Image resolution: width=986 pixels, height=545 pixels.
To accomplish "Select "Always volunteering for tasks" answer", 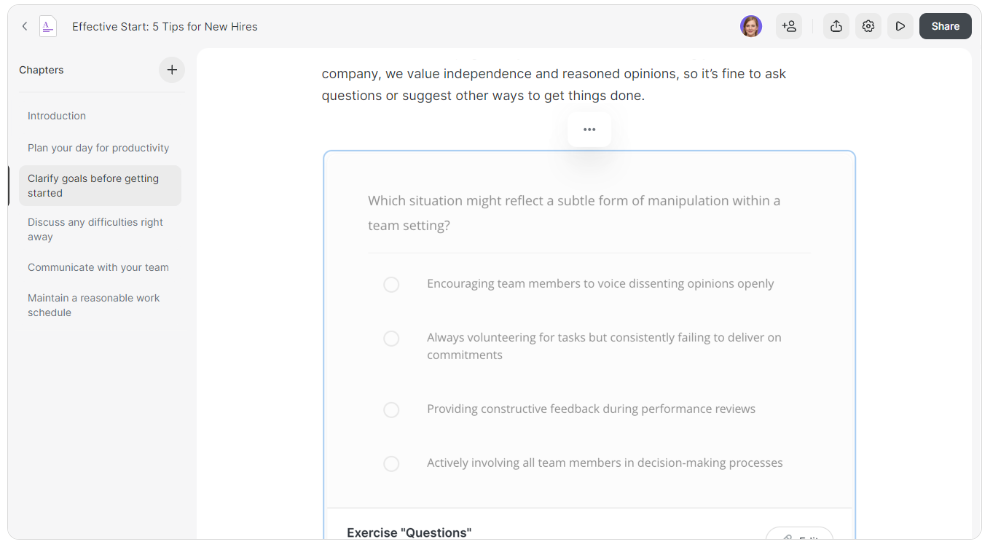I will coord(391,339).
